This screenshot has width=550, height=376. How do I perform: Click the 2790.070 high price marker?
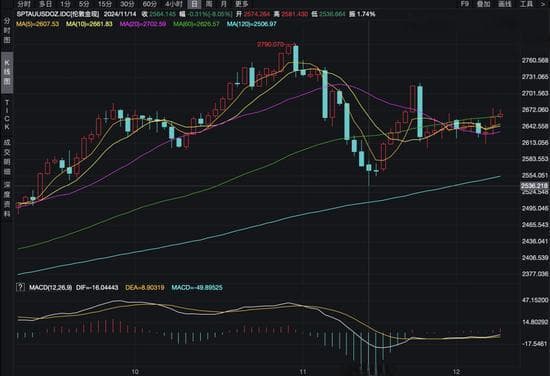click(270, 44)
